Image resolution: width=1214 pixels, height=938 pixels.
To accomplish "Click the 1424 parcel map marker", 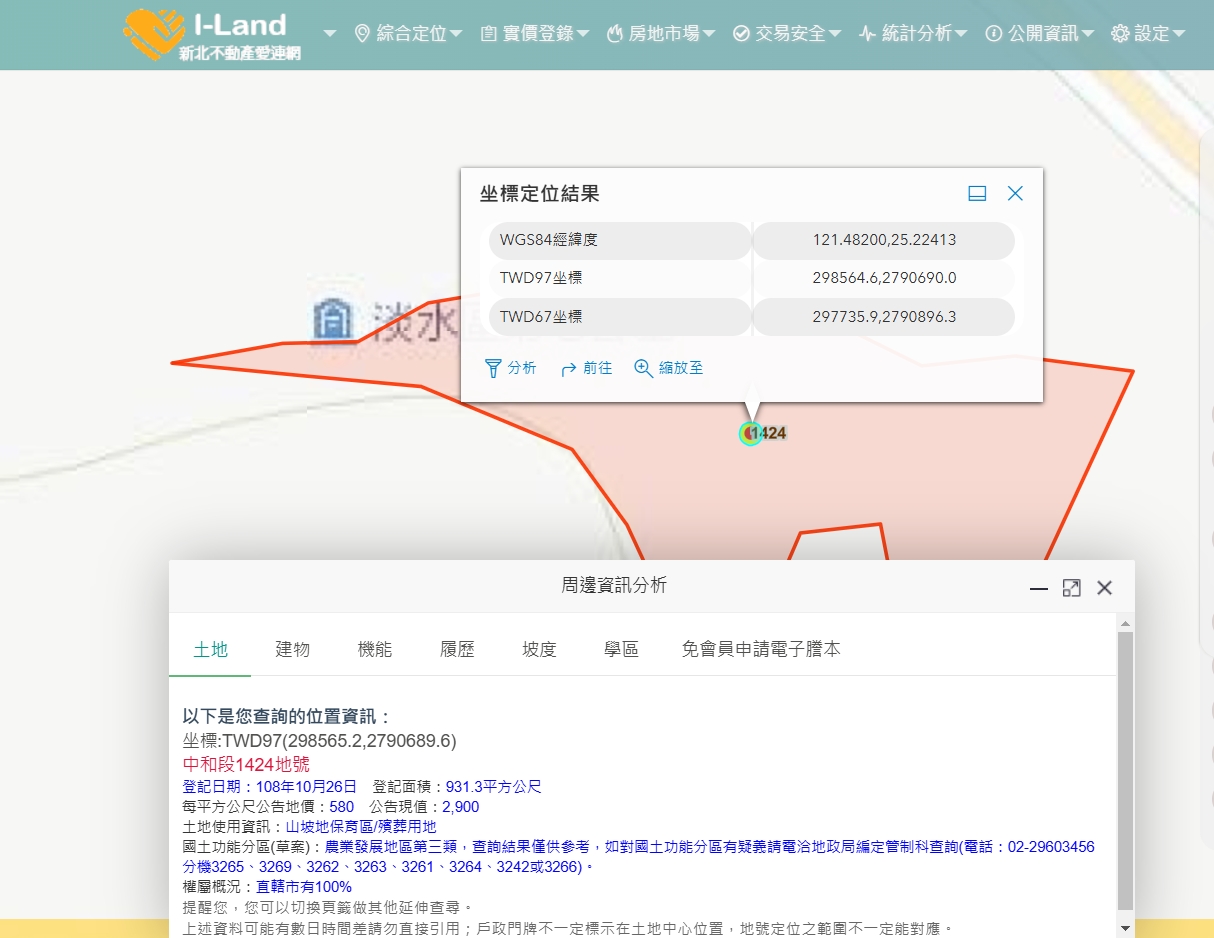I will point(750,433).
